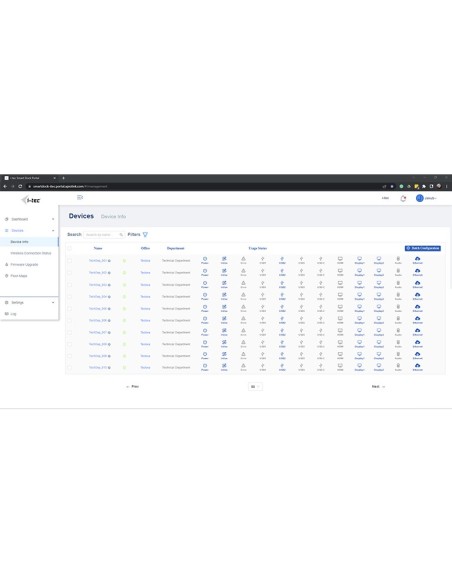Click the Power icon in the TechDep_001 row
Screen dimensions: 452x584
[x=205, y=258]
